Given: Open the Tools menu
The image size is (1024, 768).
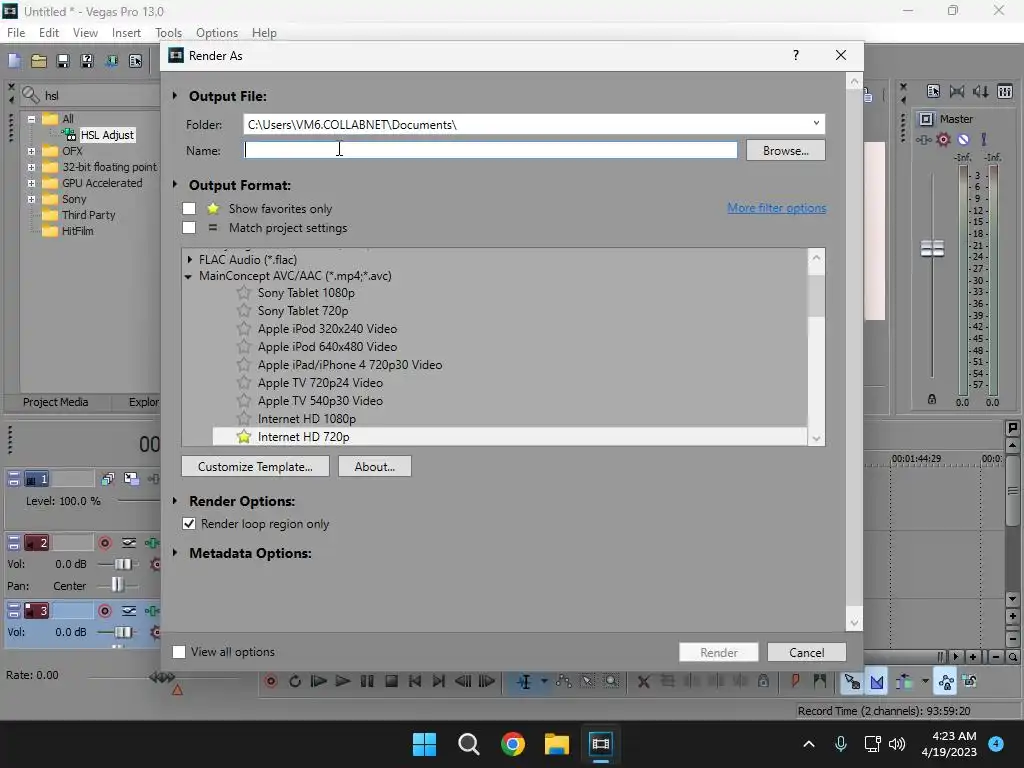Looking at the screenshot, I should coord(168,33).
